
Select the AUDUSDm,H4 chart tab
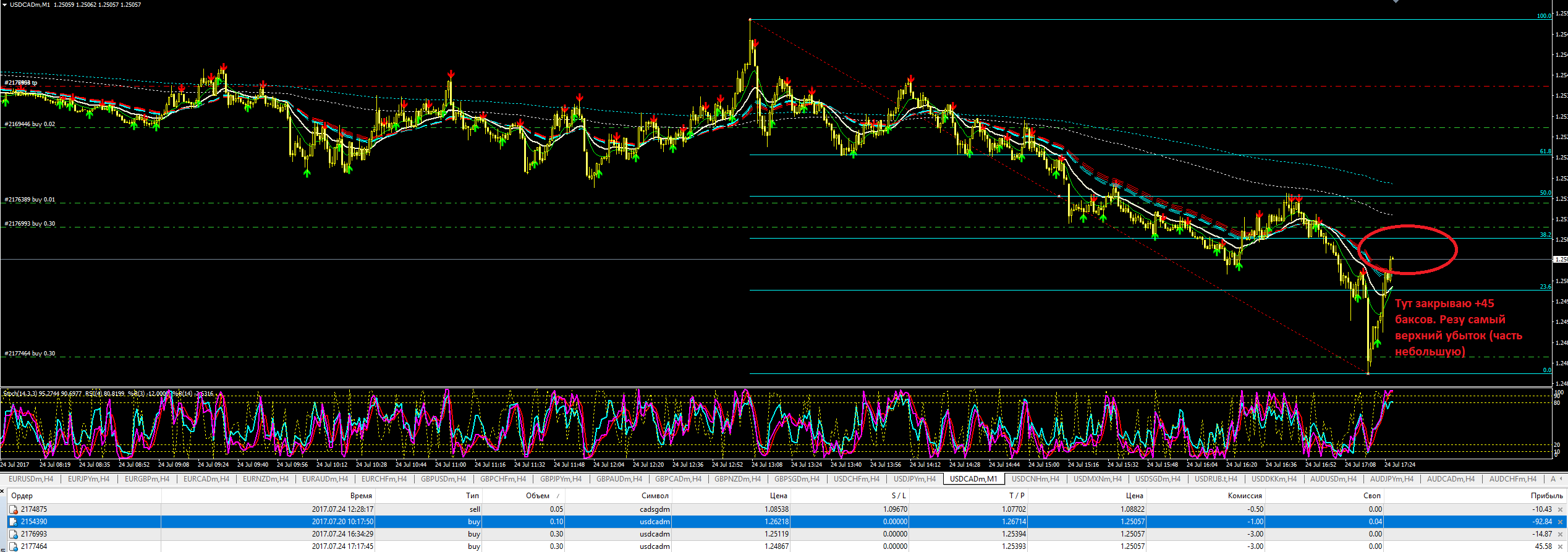(1333, 479)
